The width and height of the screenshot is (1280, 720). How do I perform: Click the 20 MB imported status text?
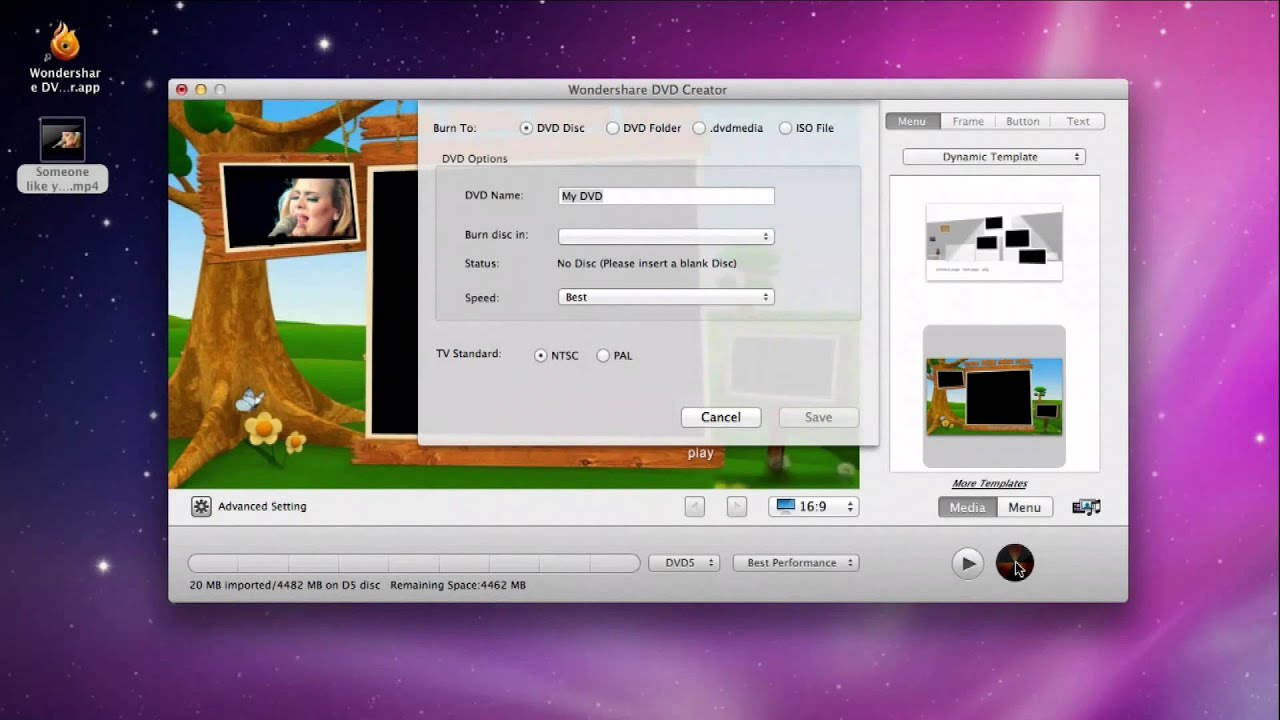(285, 585)
